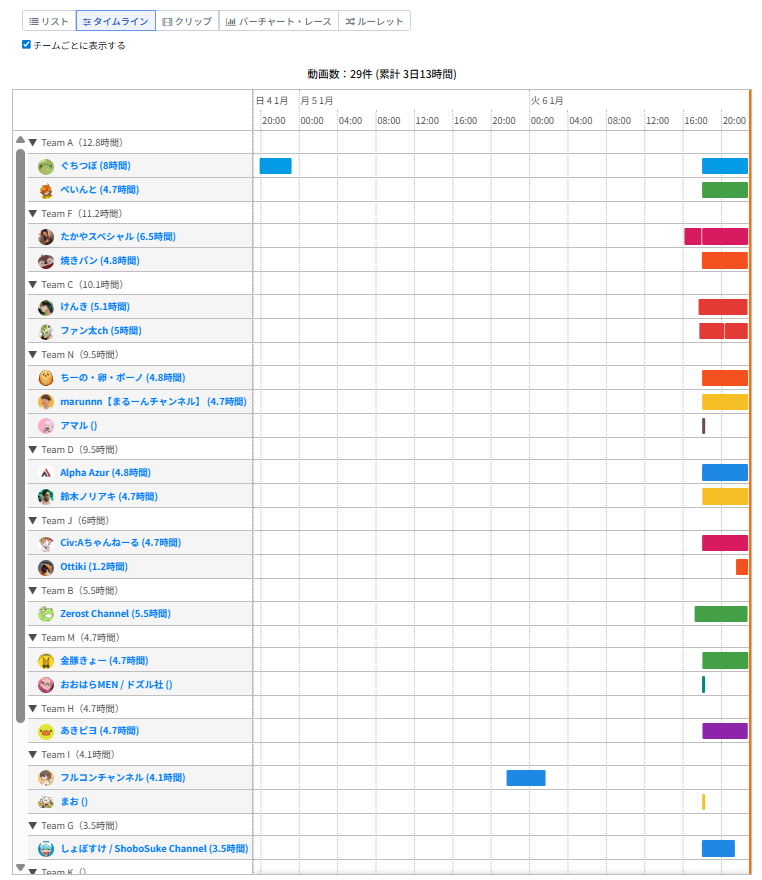Click 焼きパン avatar icon
The height and width of the screenshot is (880, 762).
pos(46,261)
